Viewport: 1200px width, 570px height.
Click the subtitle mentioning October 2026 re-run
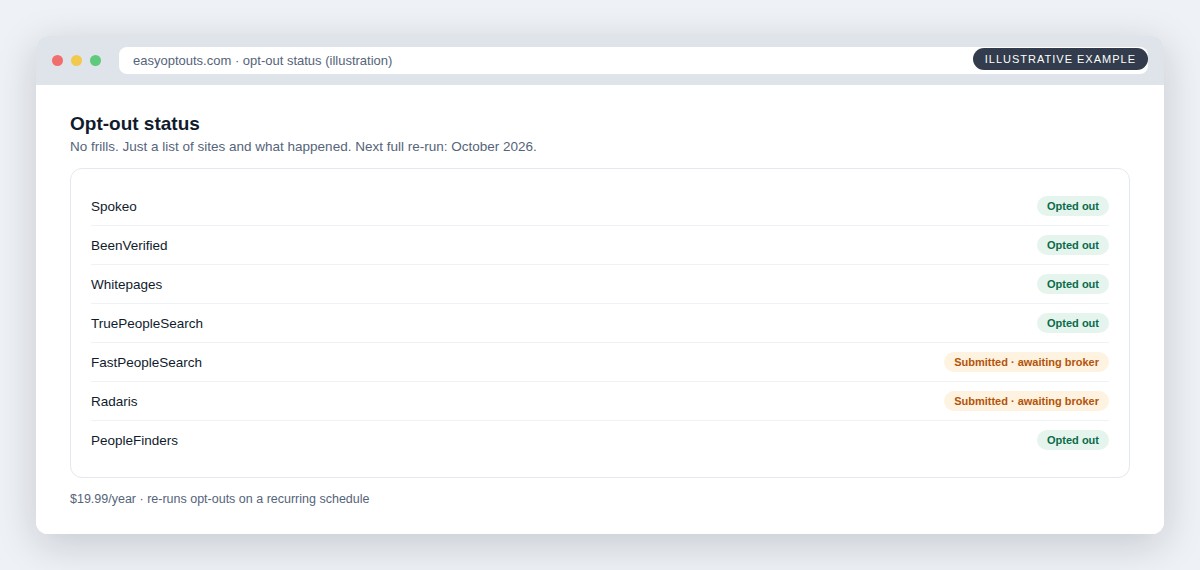click(303, 147)
